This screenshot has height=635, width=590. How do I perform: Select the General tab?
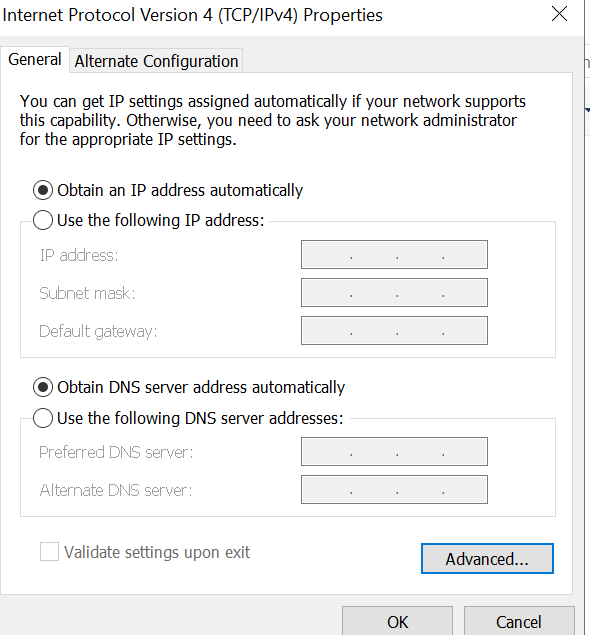(x=35, y=60)
